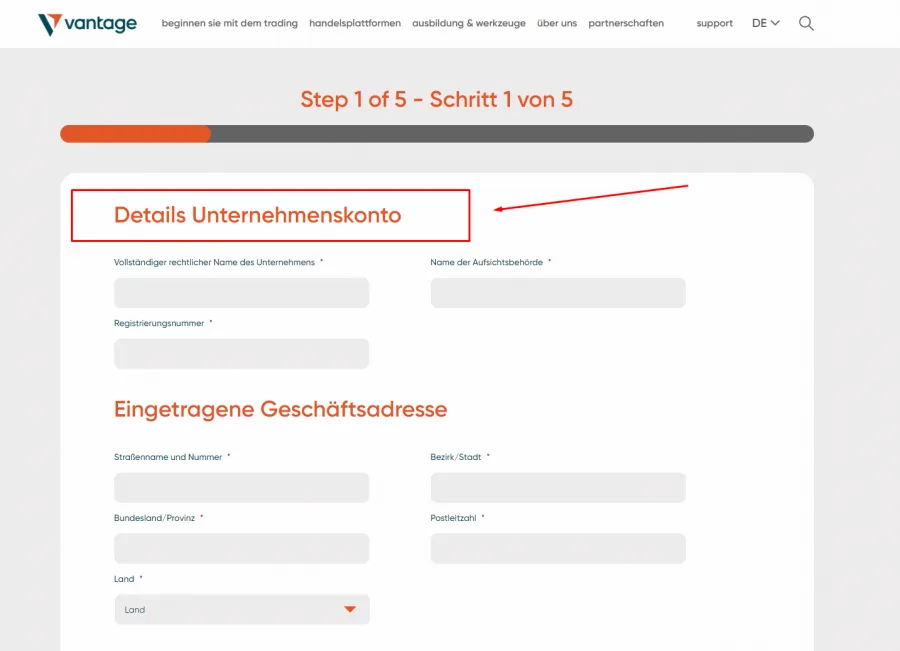
Task: Click the Name der Aufsichtsbehörde input field
Action: [557, 292]
